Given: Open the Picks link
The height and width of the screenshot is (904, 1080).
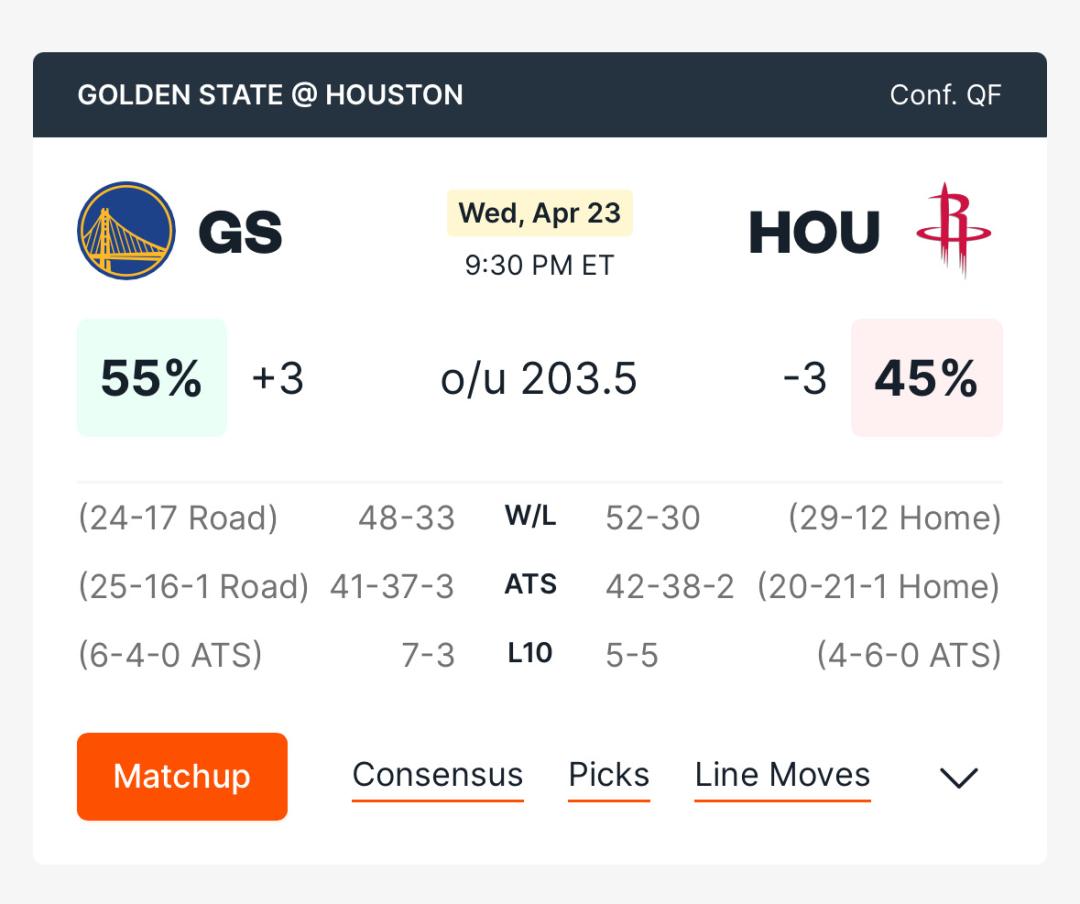Looking at the screenshot, I should point(609,776).
